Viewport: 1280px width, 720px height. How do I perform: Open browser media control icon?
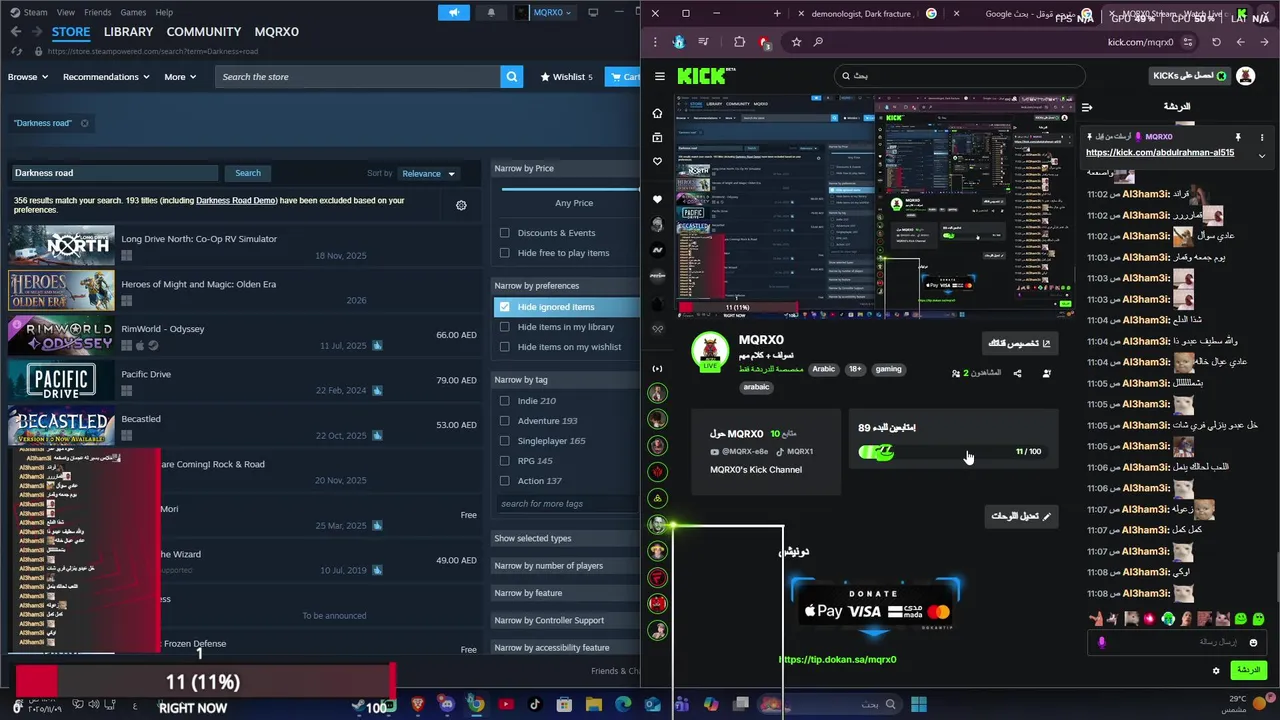pos(704,42)
